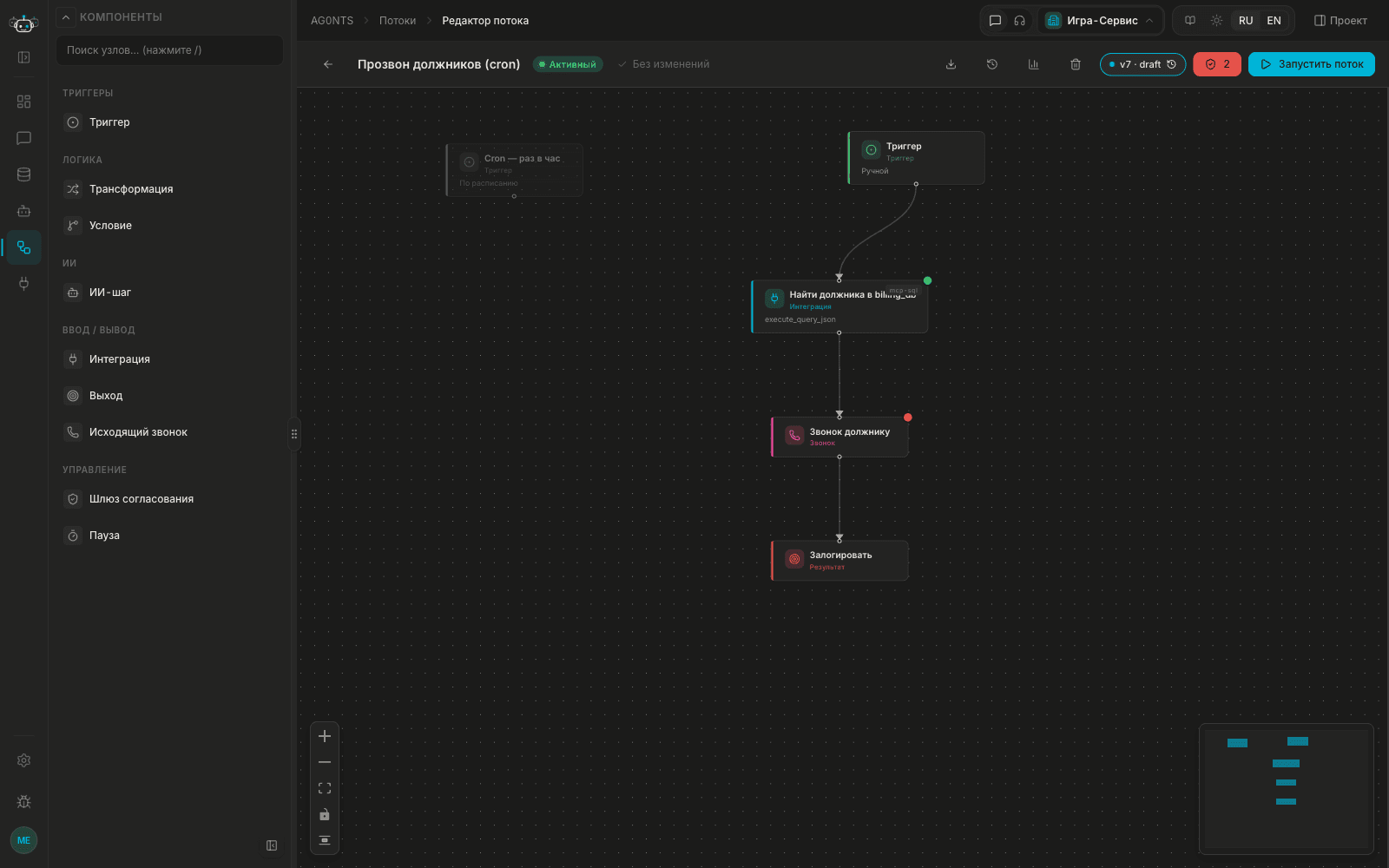Screen dimensions: 1389x868
Task: Select the Интеграция component
Action: 169,359
